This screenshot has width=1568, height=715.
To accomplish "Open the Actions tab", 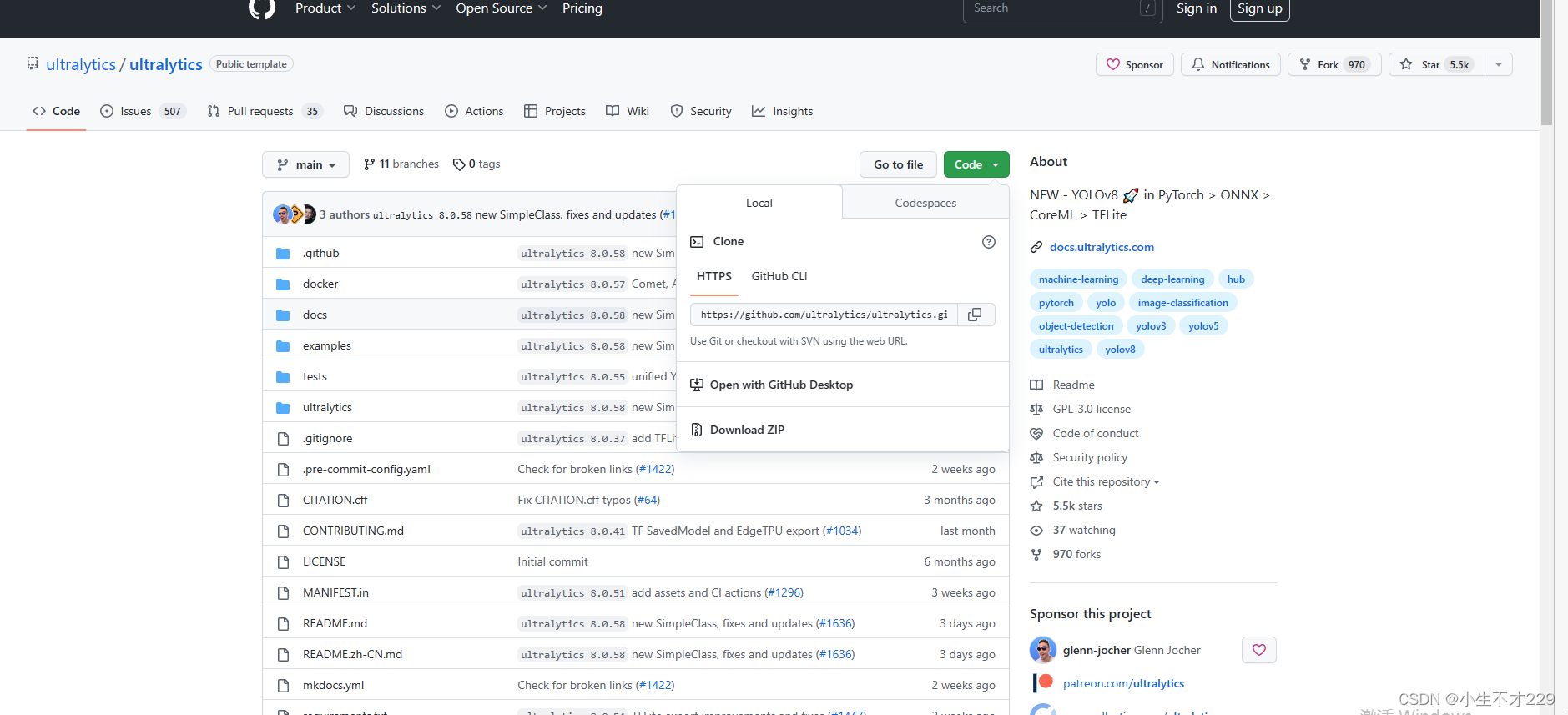I will pyautogui.click(x=474, y=111).
